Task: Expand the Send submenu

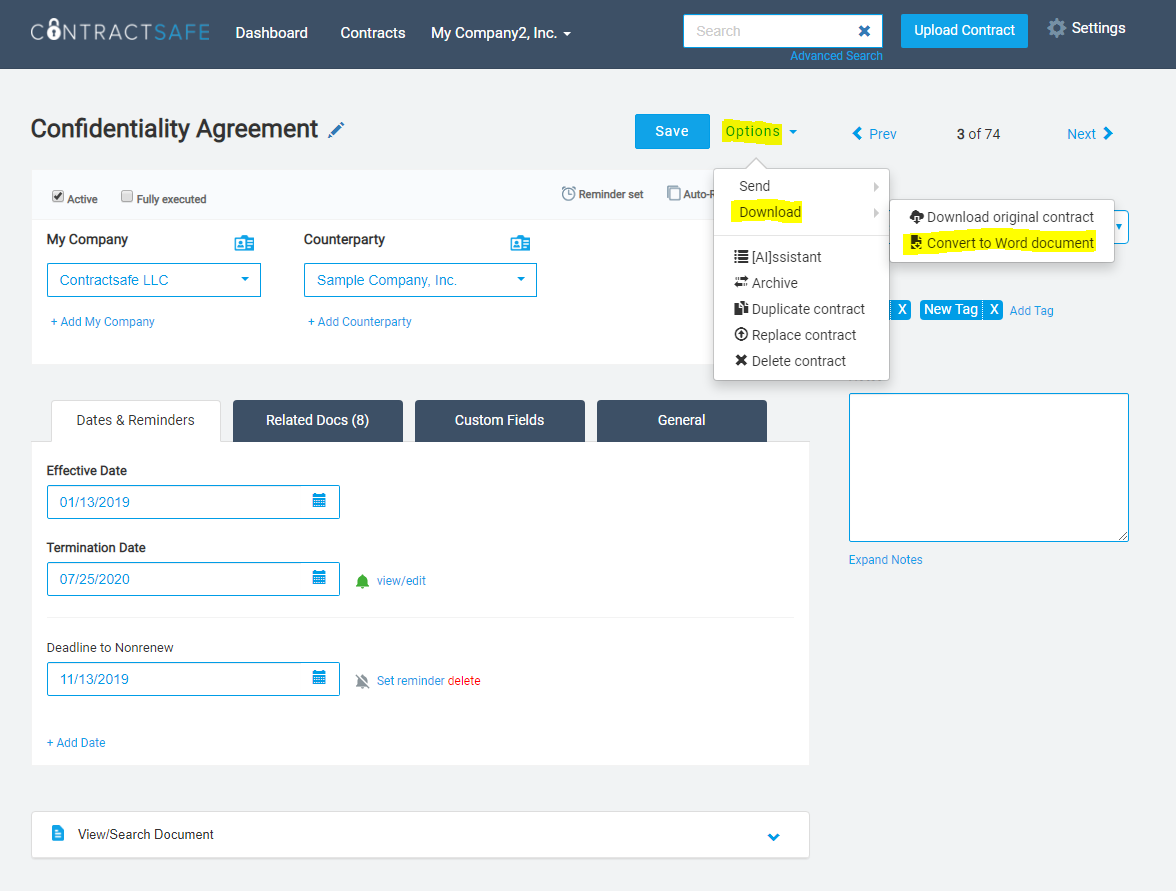Action: 801,186
